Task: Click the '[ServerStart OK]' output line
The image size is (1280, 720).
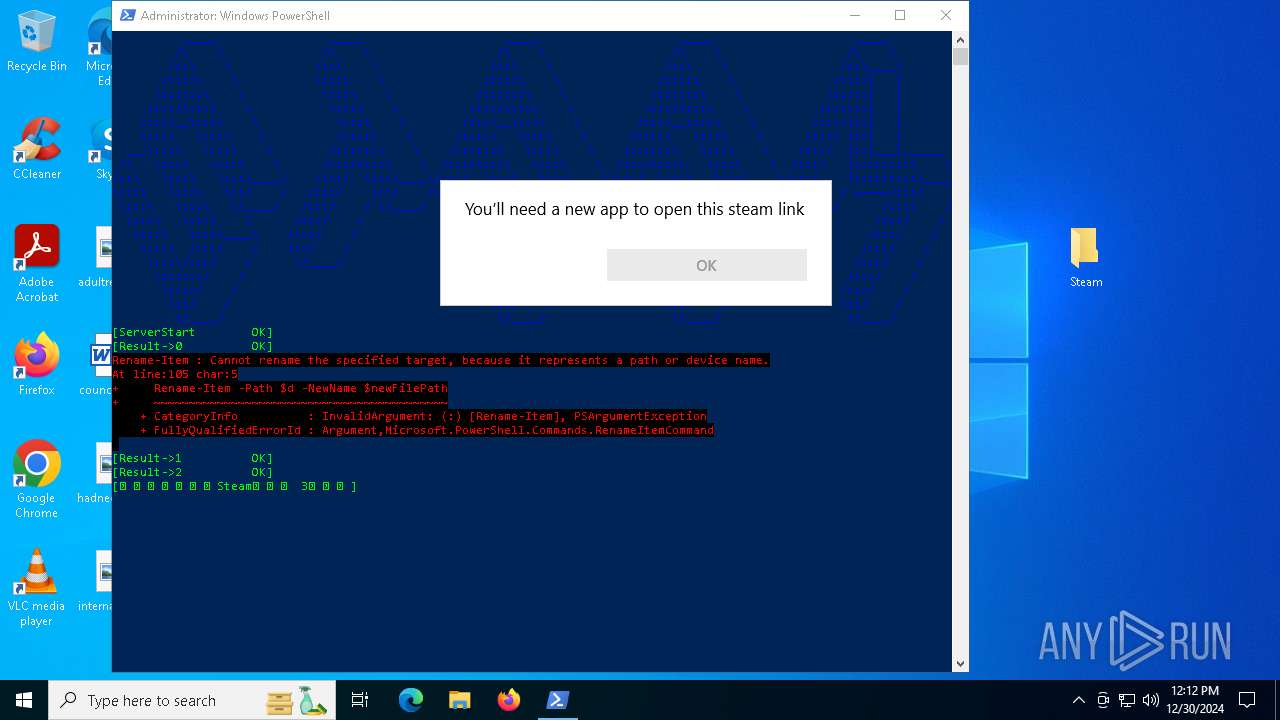Action: tap(192, 332)
